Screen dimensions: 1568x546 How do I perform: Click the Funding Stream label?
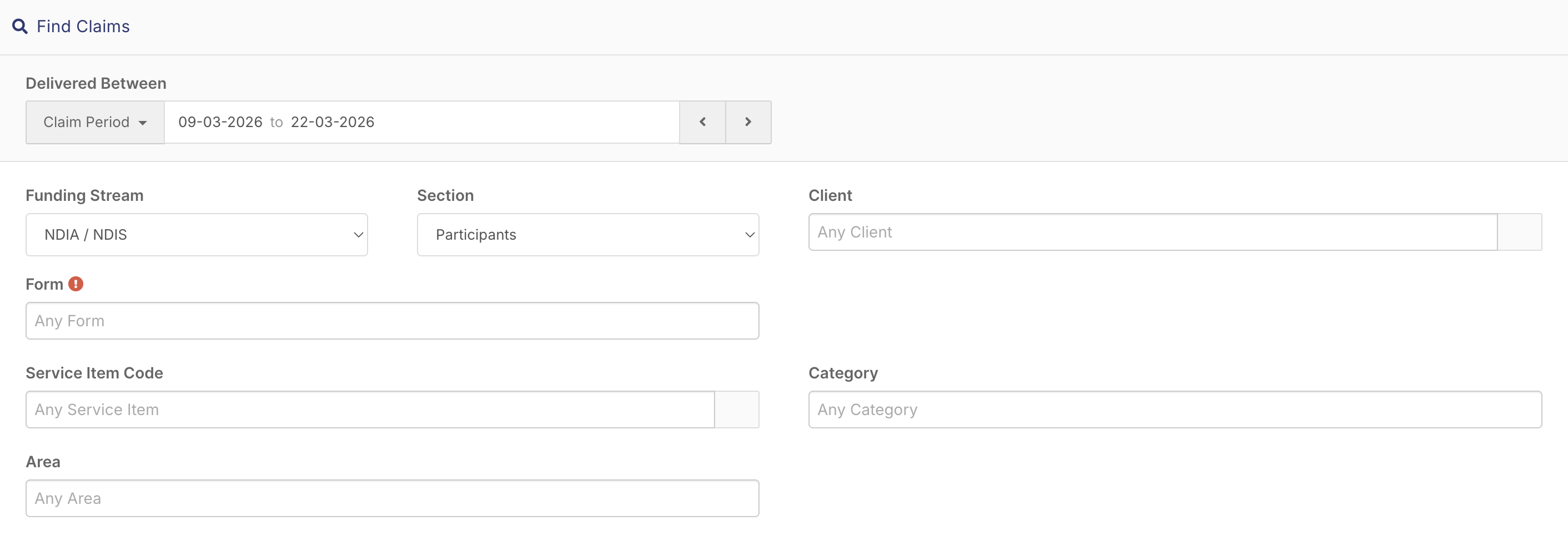[84, 195]
